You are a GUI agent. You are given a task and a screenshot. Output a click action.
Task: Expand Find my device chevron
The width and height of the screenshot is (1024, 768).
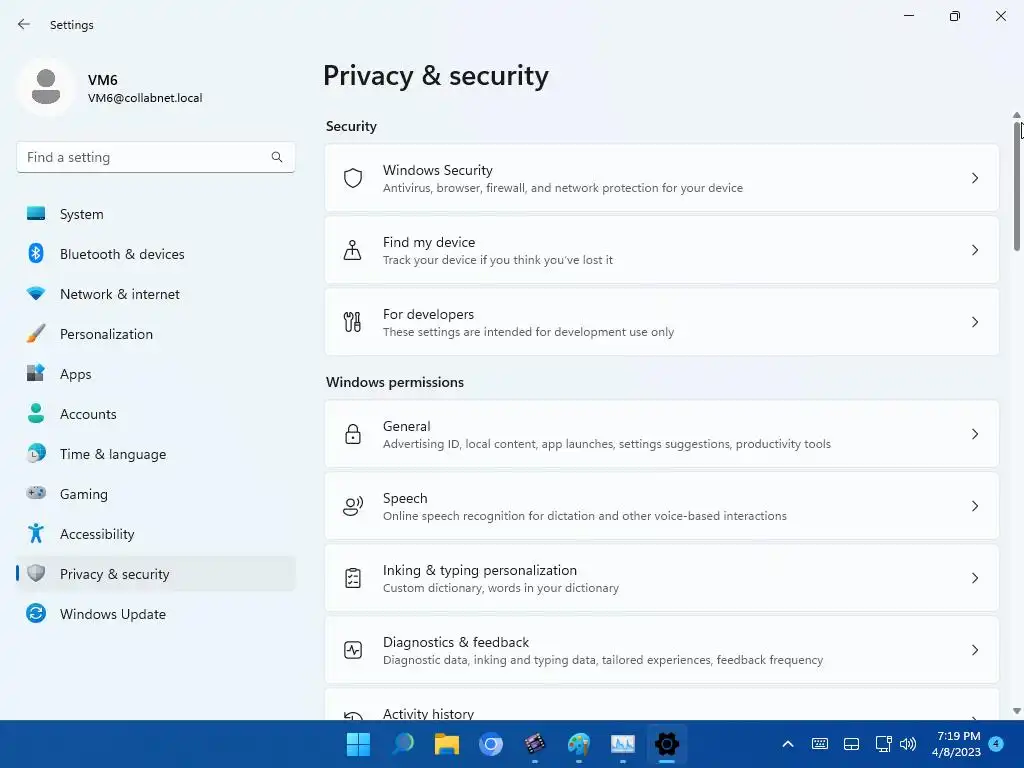pyautogui.click(x=974, y=249)
